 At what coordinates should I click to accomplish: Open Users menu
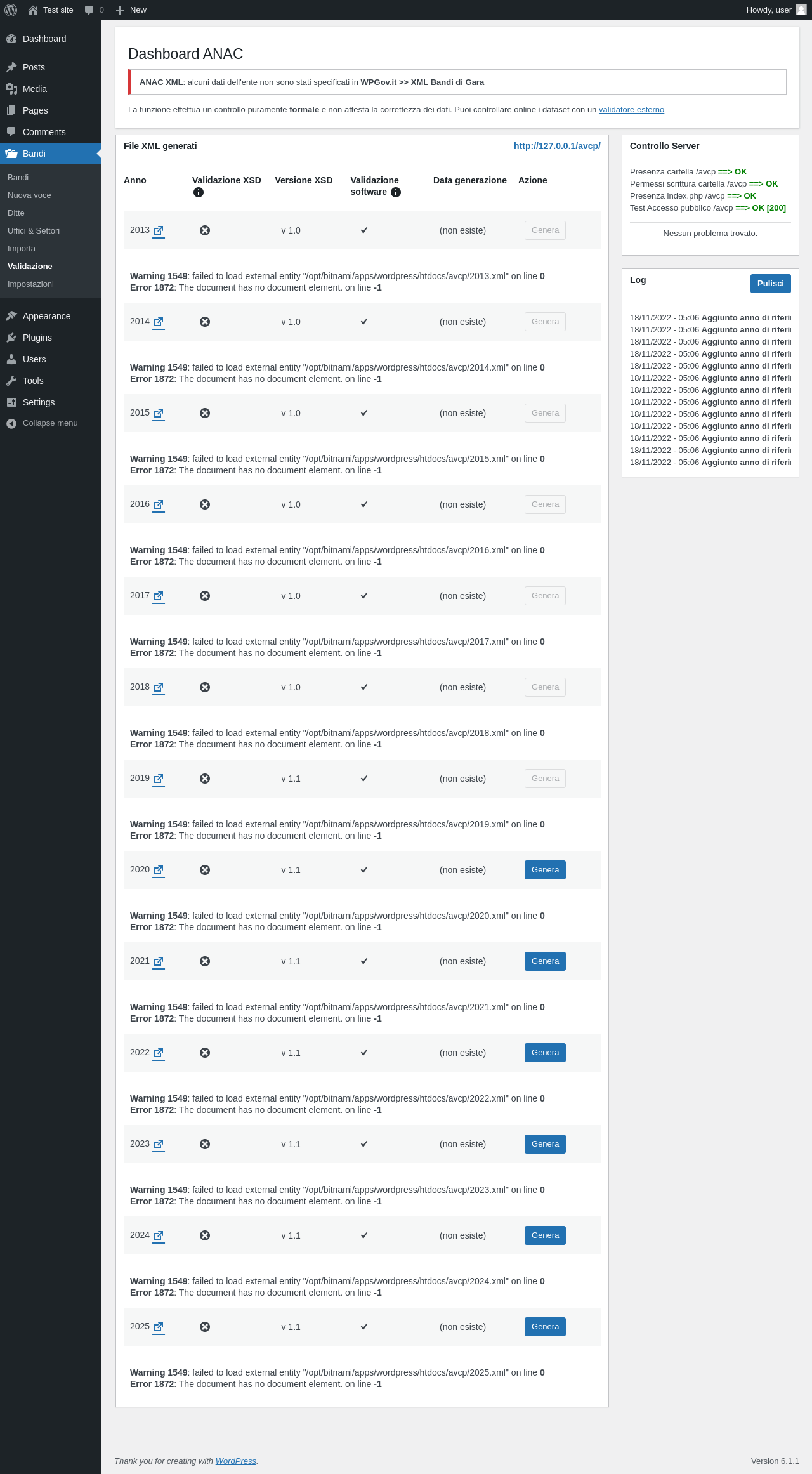click(51, 359)
